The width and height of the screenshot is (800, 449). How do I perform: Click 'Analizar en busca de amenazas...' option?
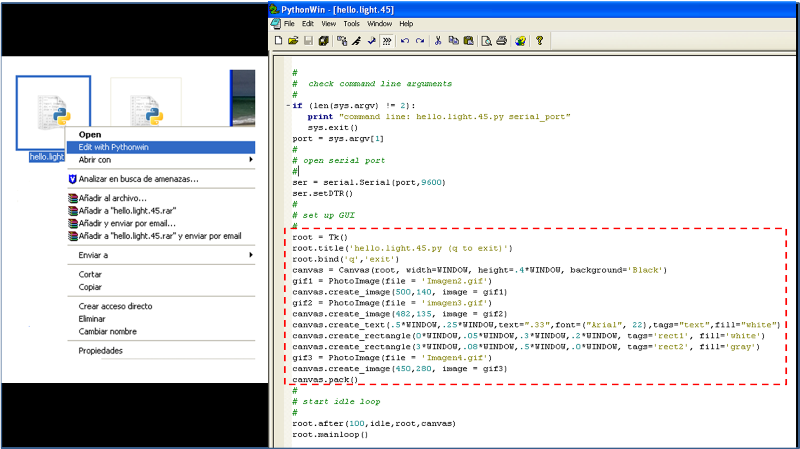pos(138,179)
